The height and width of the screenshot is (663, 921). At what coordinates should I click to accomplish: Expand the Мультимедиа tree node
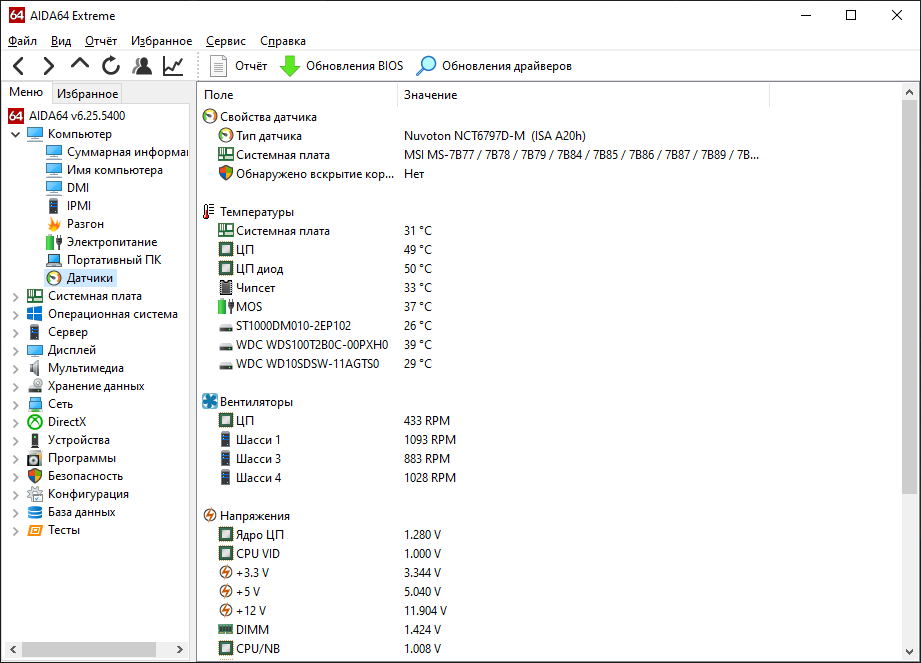16,369
